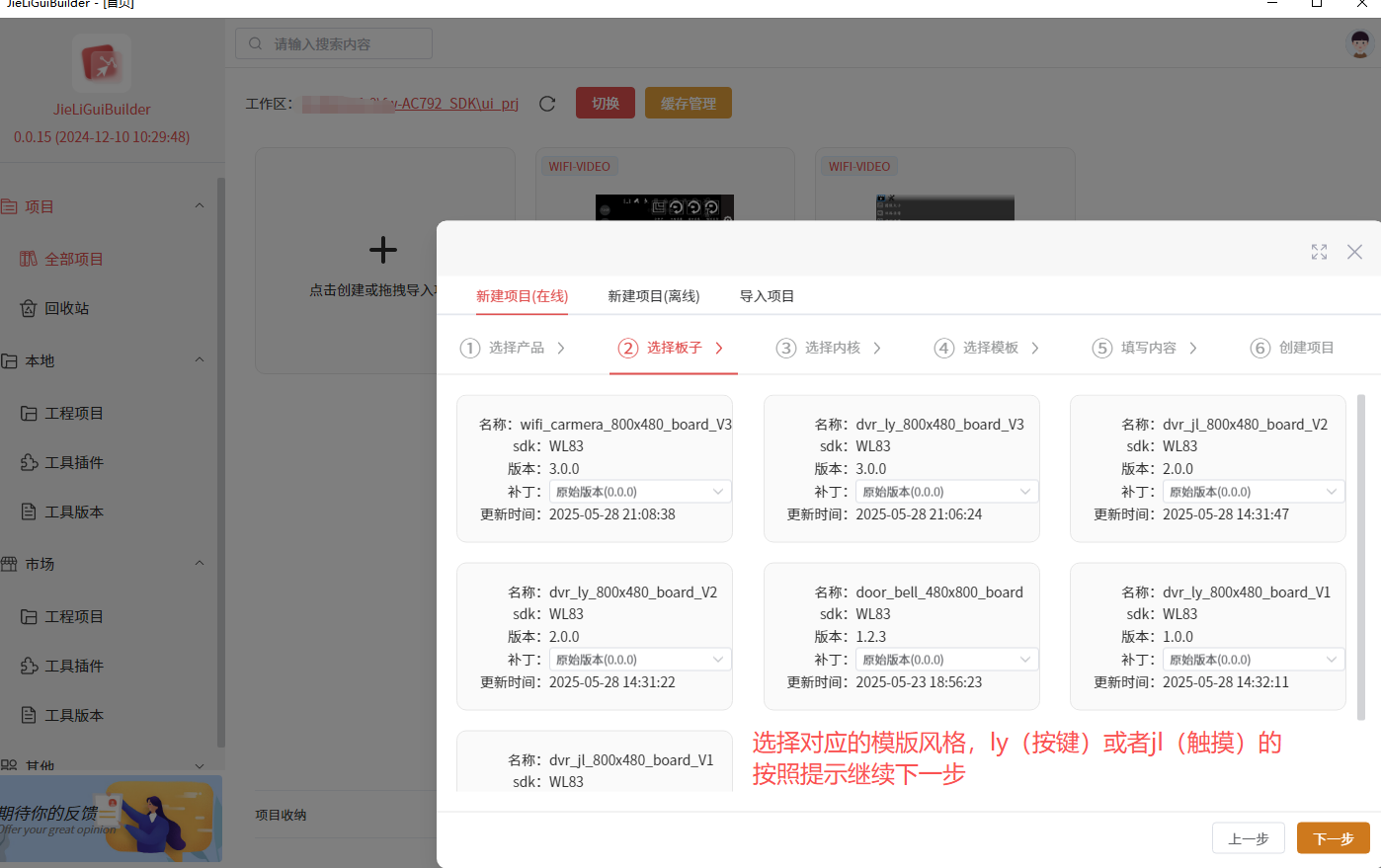Click 上一步 to go back

tap(1249, 838)
